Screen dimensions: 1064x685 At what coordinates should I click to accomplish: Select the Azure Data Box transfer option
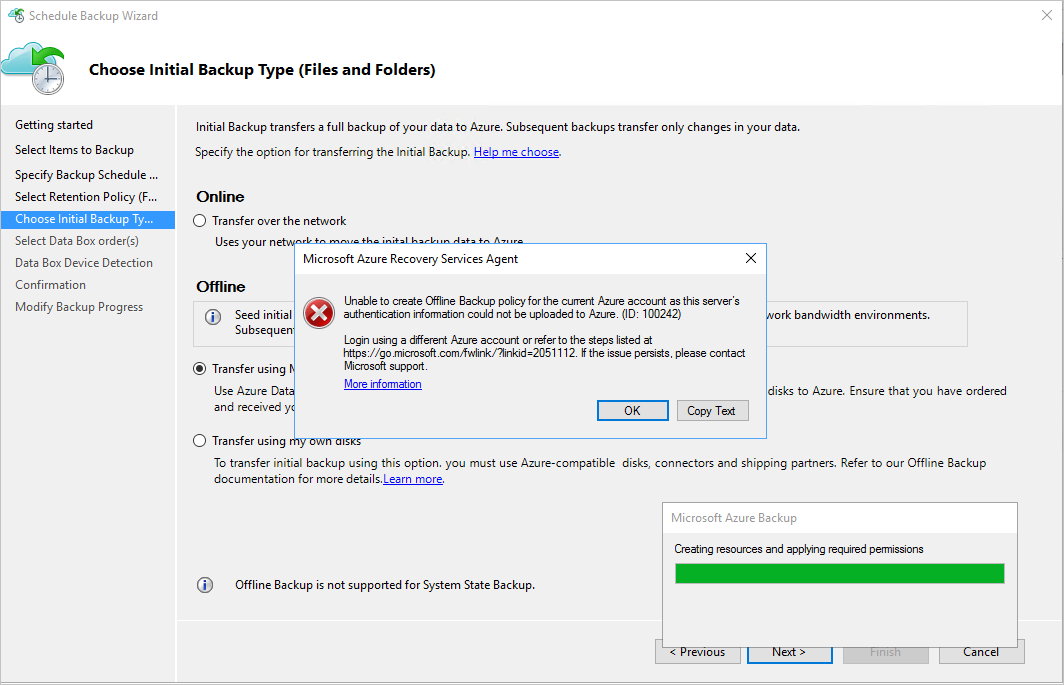(199, 368)
